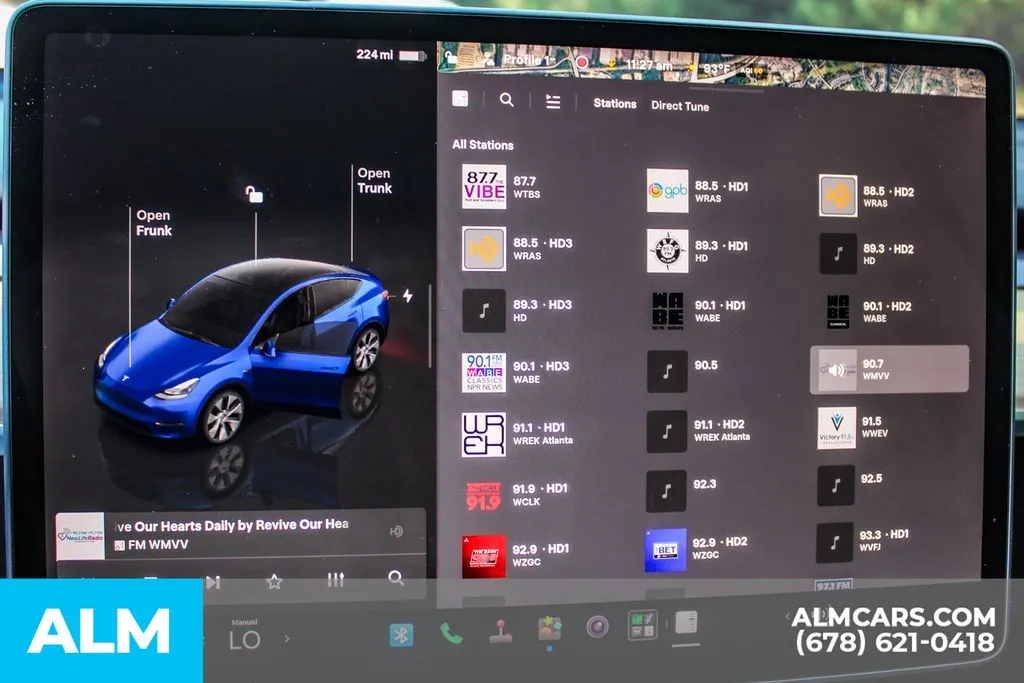Tap the Manual LO temperature setting
The image size is (1024, 683).
point(245,635)
